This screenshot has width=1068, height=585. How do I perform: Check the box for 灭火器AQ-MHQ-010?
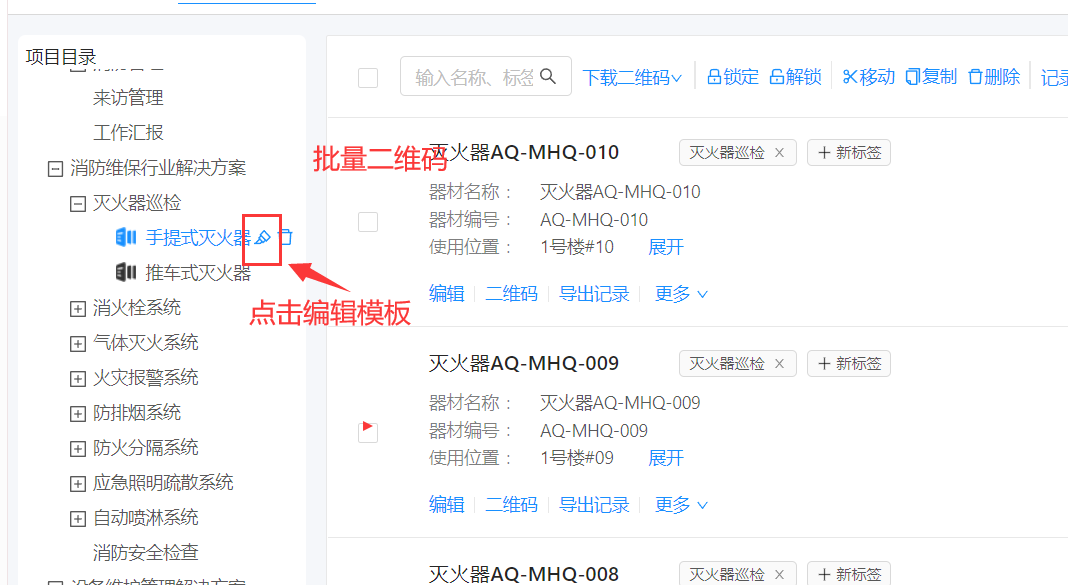point(368,222)
